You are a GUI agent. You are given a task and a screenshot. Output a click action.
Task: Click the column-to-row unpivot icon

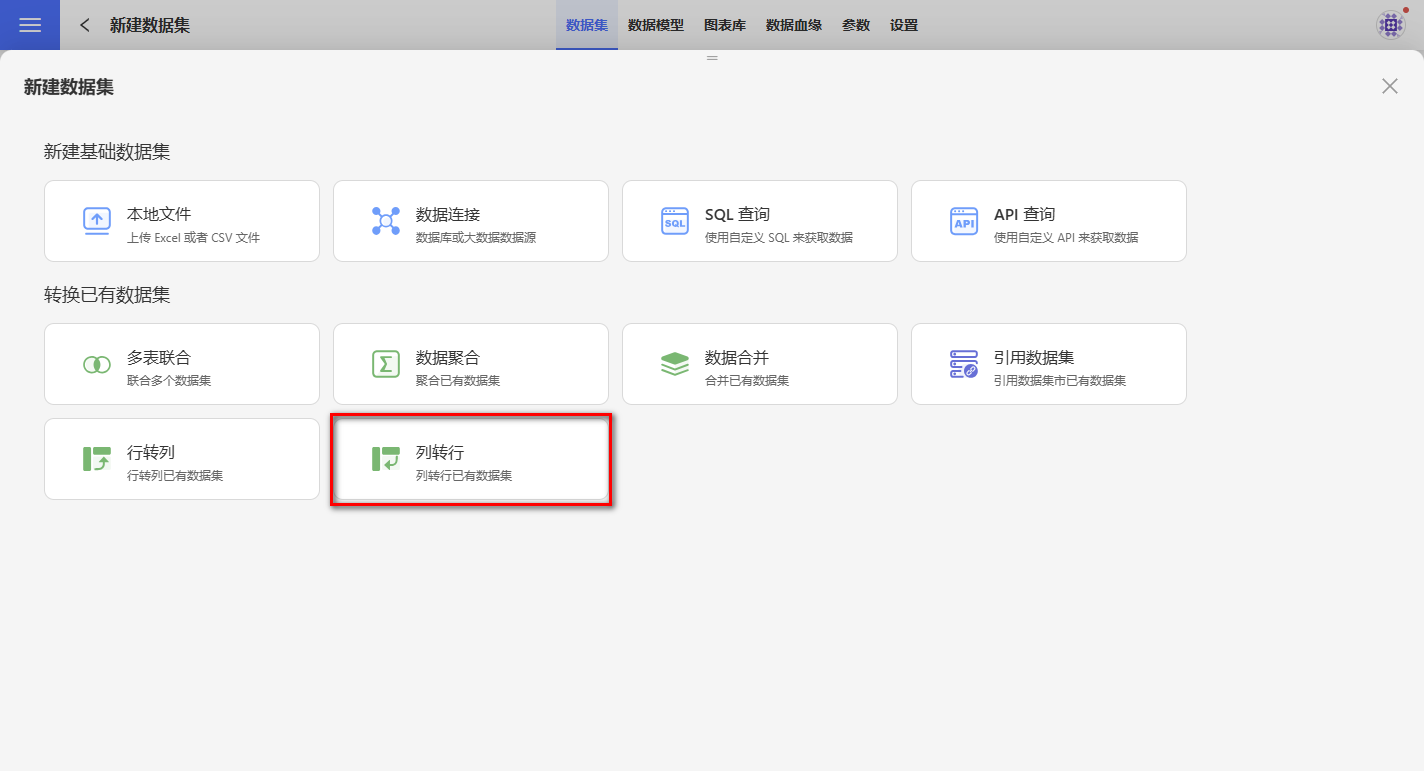click(386, 459)
